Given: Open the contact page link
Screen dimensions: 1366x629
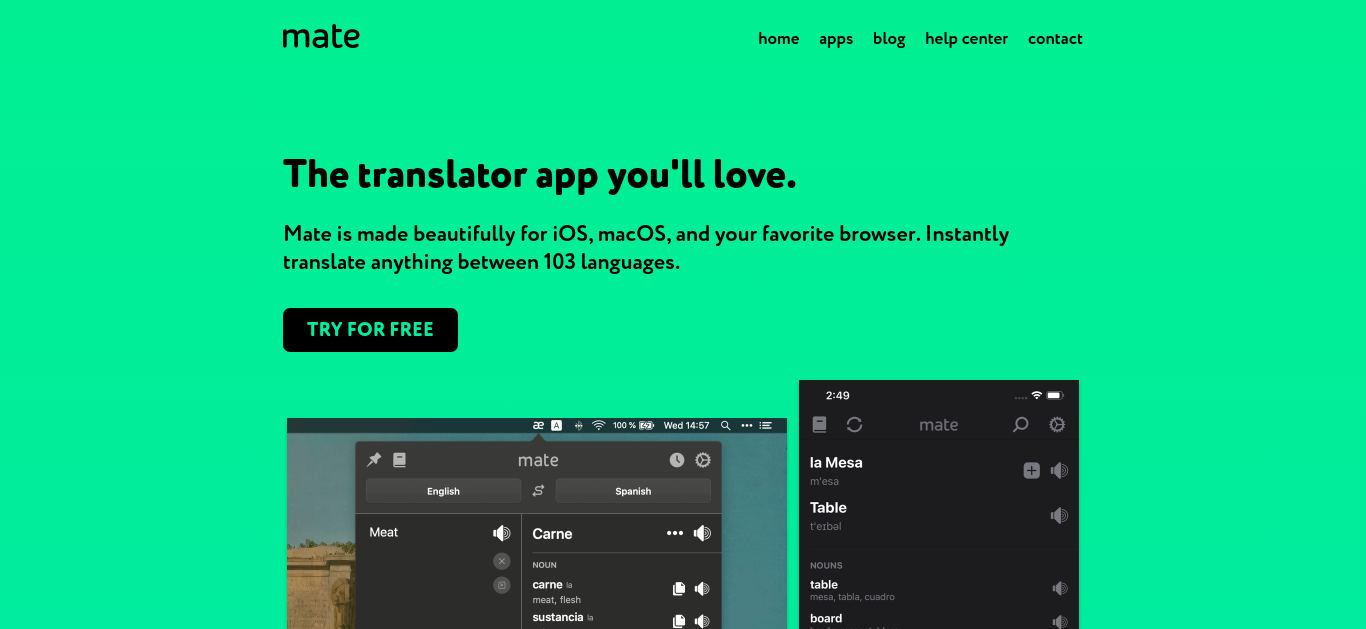Looking at the screenshot, I should 1055,39.
